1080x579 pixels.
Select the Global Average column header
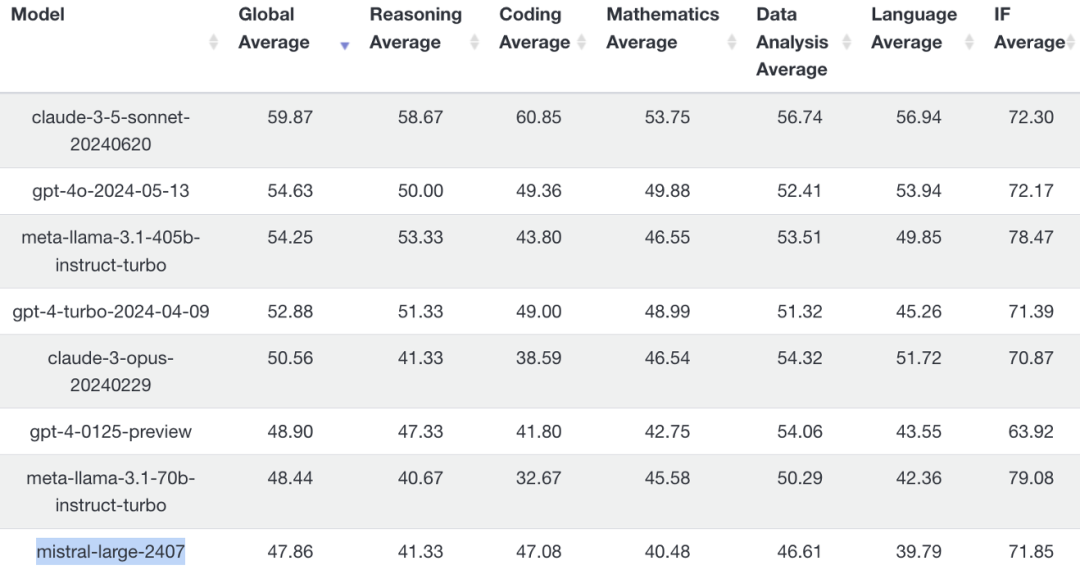coord(273,28)
